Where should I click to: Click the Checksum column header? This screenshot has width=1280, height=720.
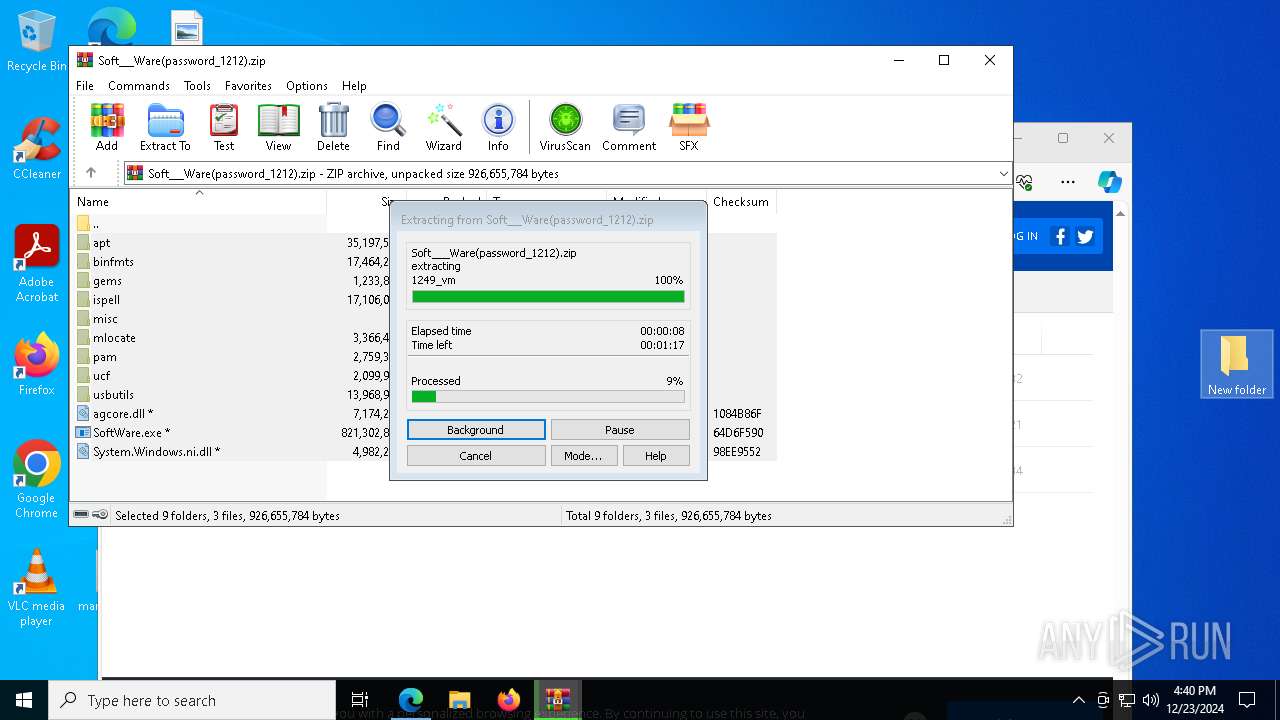[741, 202]
